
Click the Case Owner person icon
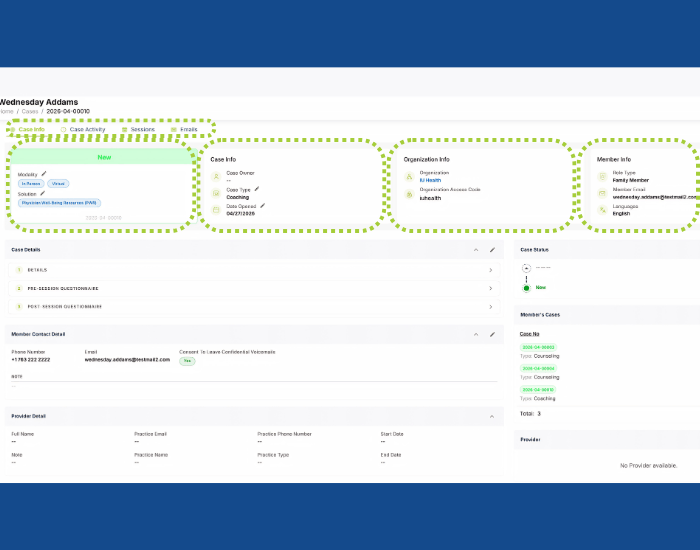[216, 176]
